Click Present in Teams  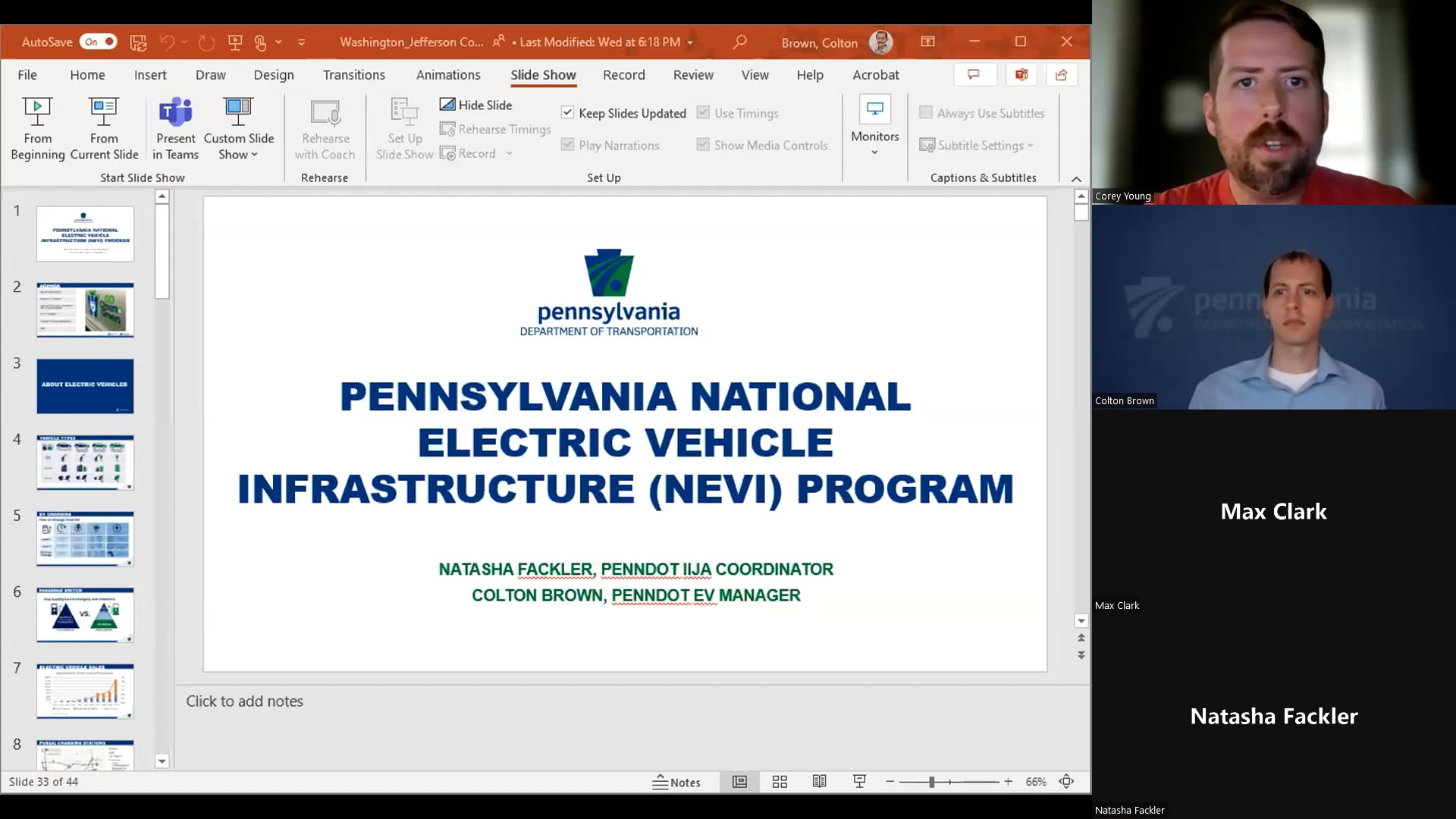click(176, 129)
